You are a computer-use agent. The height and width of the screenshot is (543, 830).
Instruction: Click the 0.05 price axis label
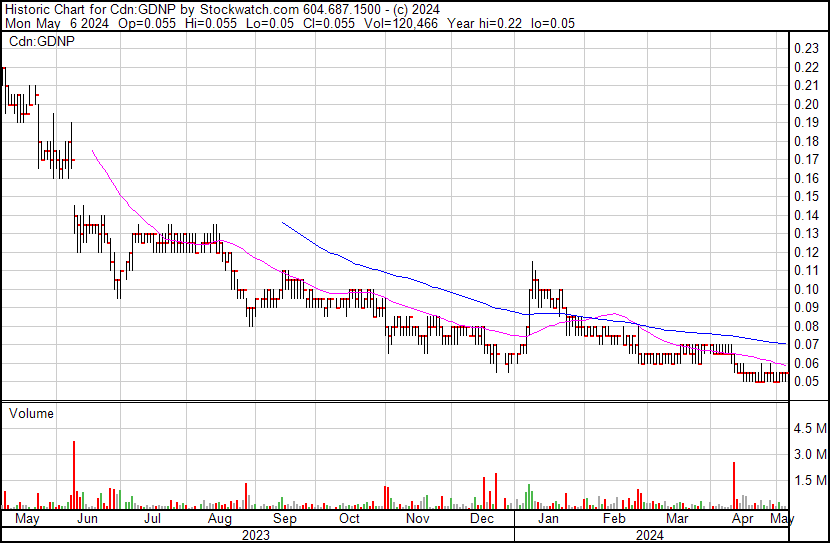[x=806, y=382]
